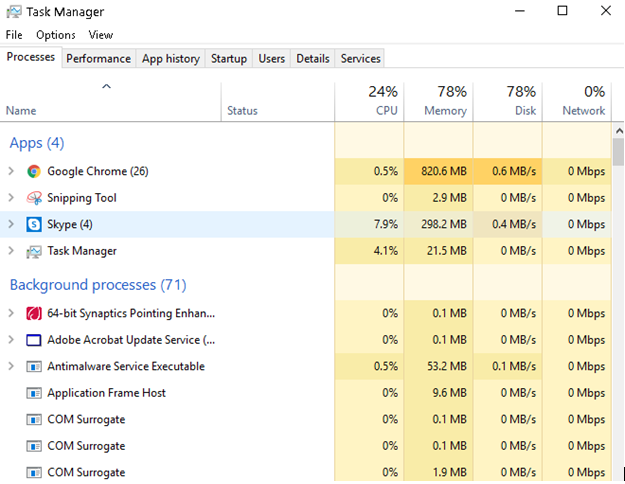Open the Services tab
Screen dimensions: 625x484
[x=360, y=59]
